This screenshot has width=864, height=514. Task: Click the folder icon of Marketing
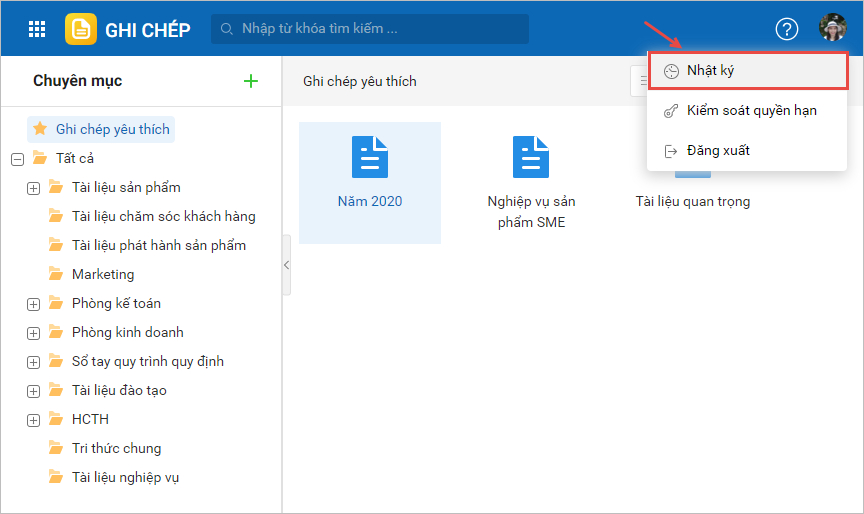coord(56,274)
